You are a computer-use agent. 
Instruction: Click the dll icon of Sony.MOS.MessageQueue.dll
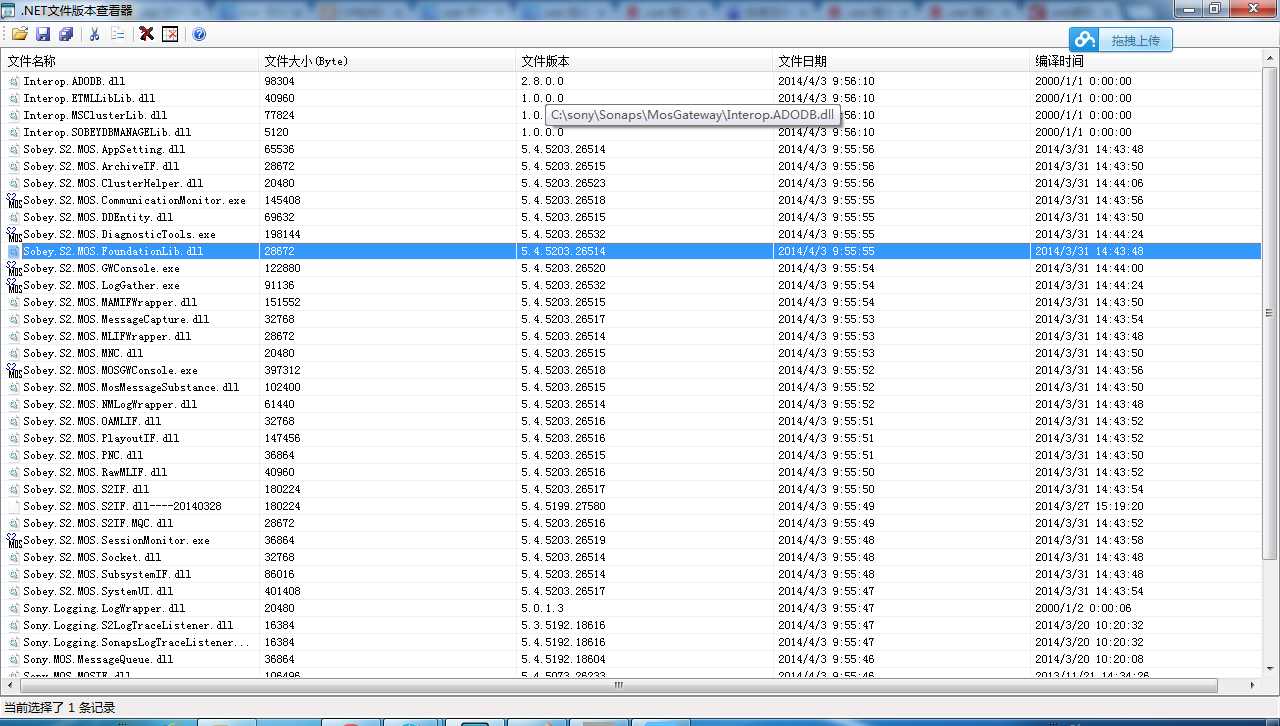14,659
